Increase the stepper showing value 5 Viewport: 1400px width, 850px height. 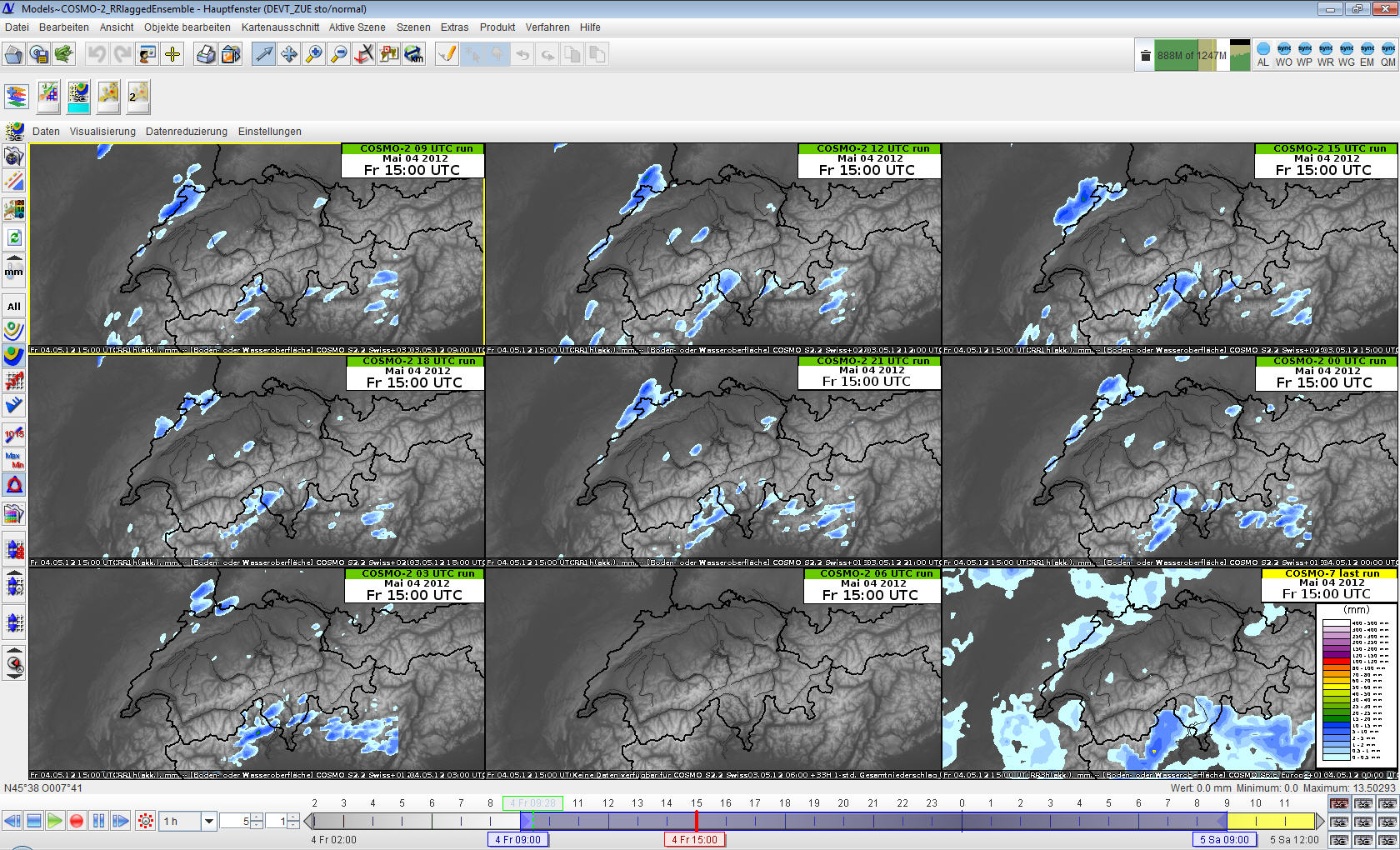point(257,817)
